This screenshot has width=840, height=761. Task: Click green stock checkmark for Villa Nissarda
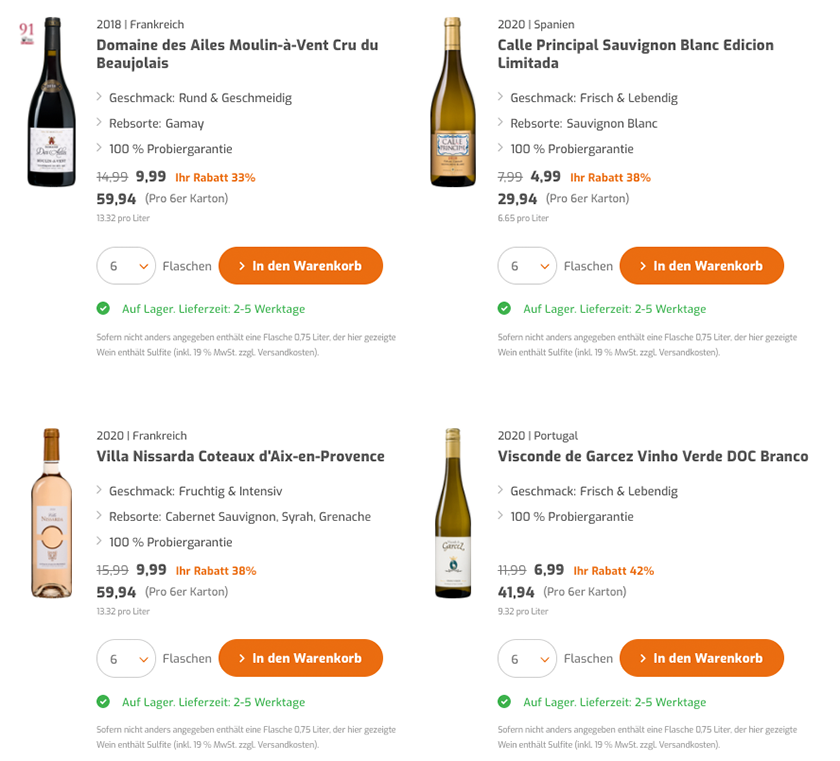pos(103,702)
